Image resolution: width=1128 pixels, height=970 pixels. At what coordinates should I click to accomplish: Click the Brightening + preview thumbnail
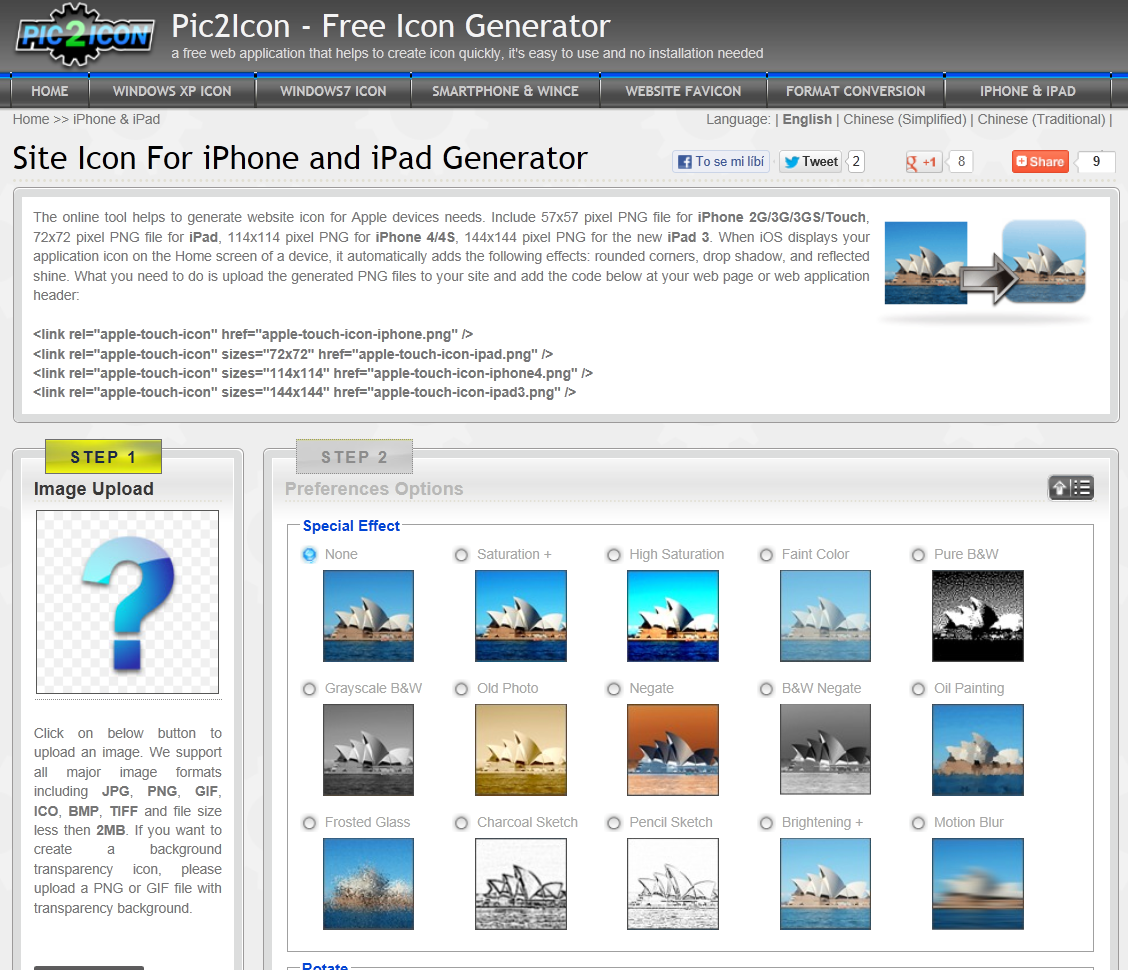(825, 884)
